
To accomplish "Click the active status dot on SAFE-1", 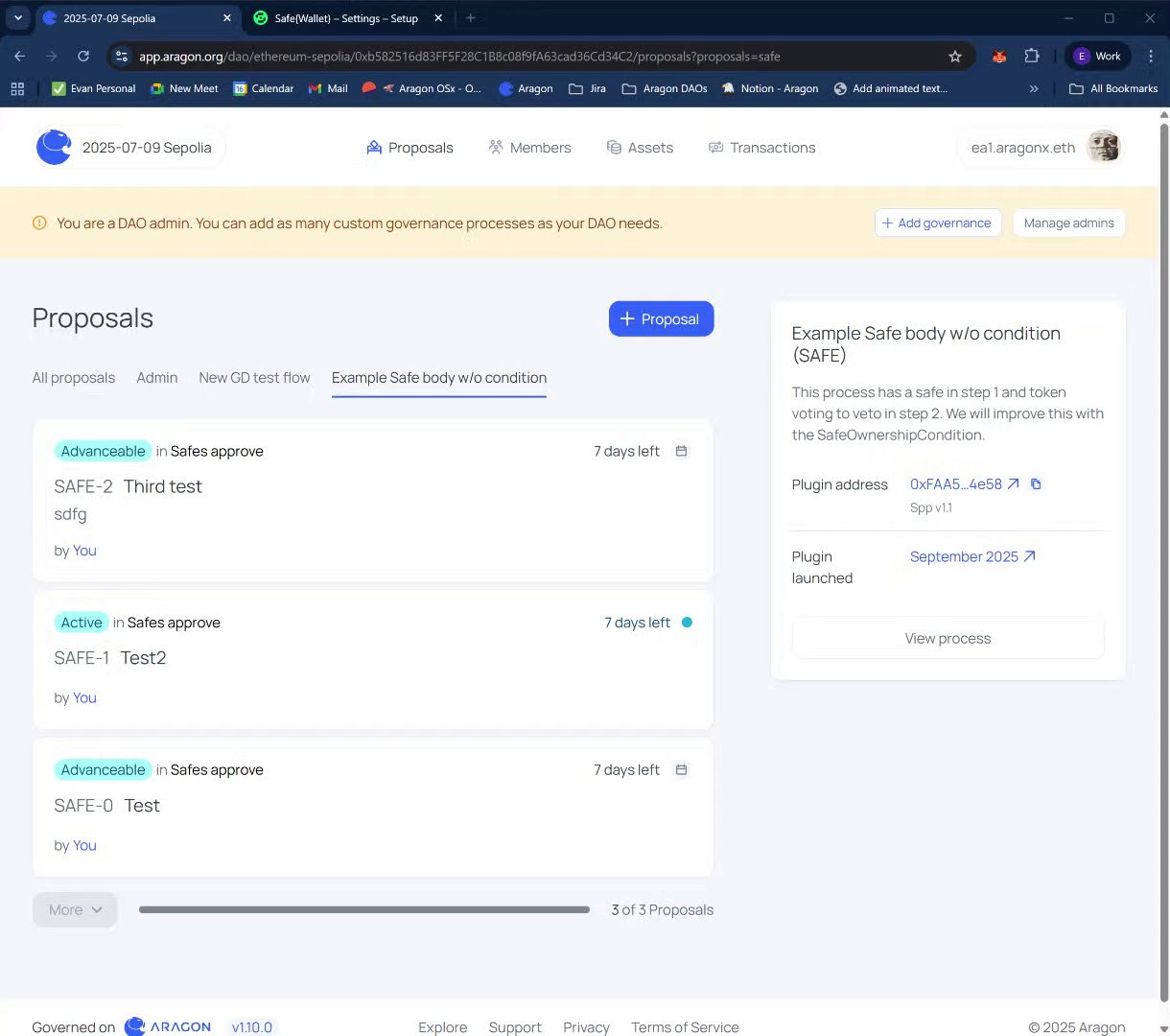I will coord(687,623).
